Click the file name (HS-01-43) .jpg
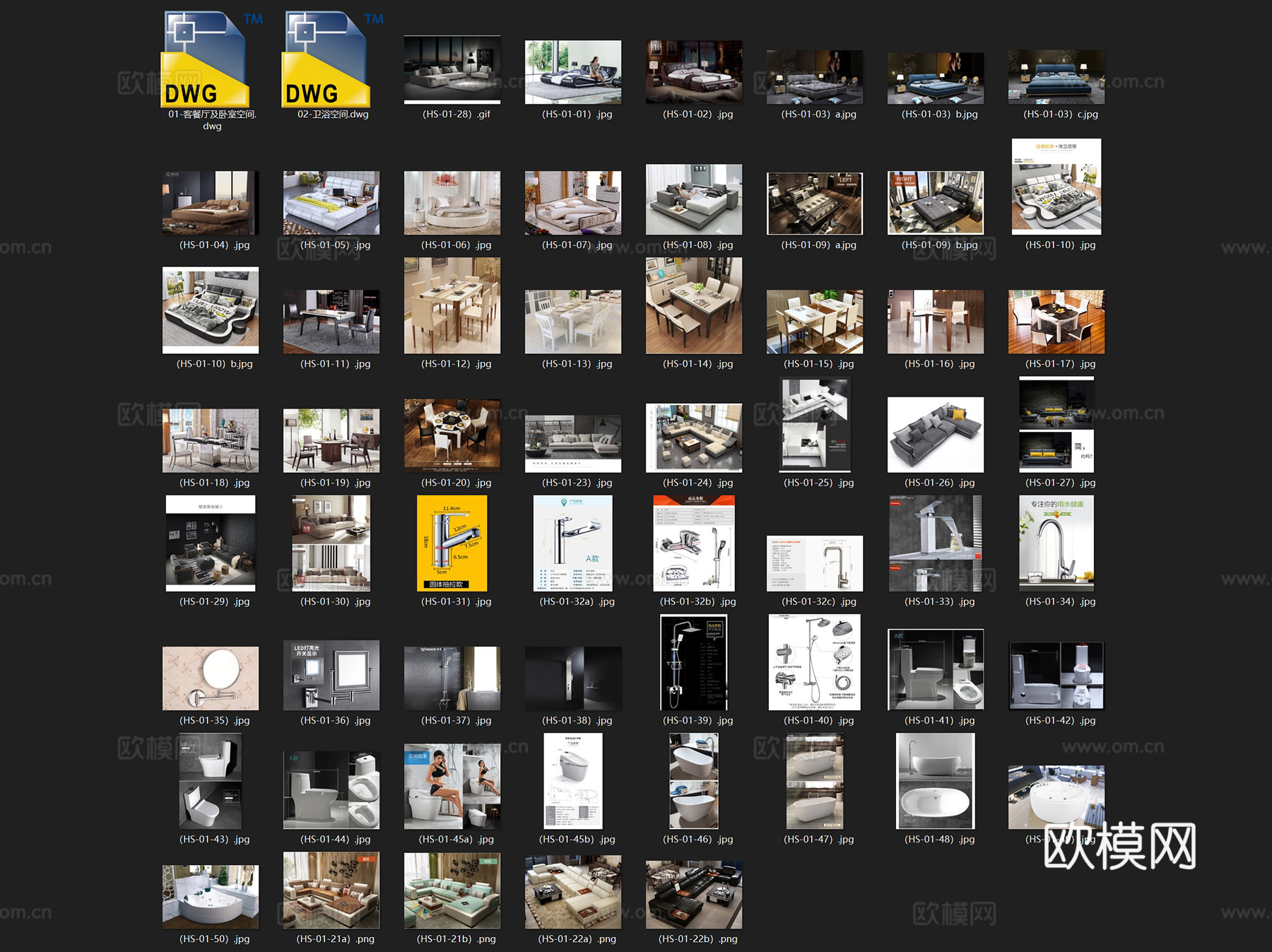The height and width of the screenshot is (952, 1272). [x=214, y=839]
